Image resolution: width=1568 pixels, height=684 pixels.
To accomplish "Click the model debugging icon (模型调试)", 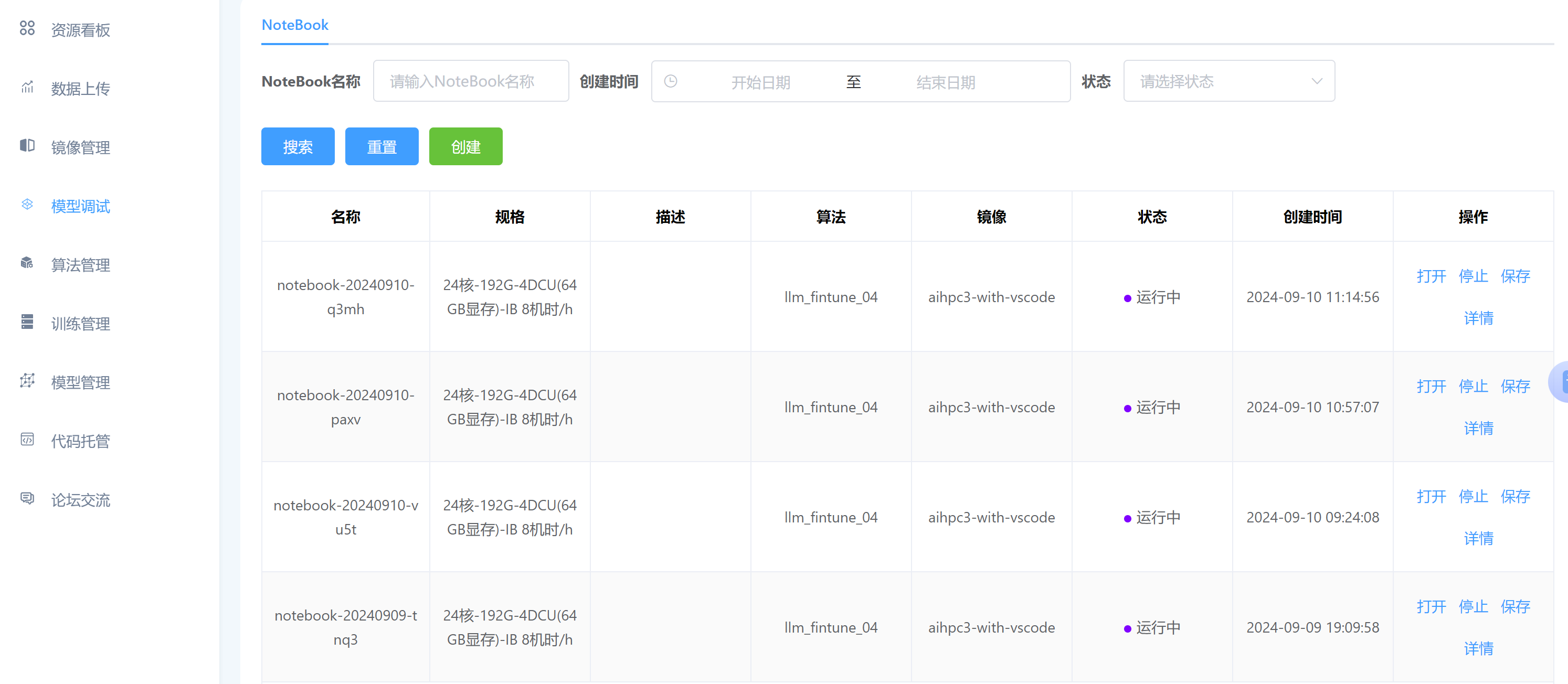I will click(x=27, y=205).
